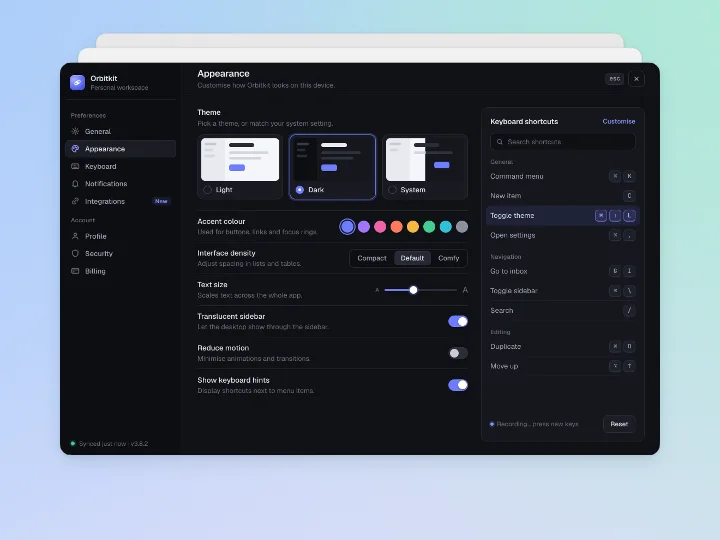The image size is (720, 540).
Task: Select the New item shortcut row
Action: click(x=563, y=196)
